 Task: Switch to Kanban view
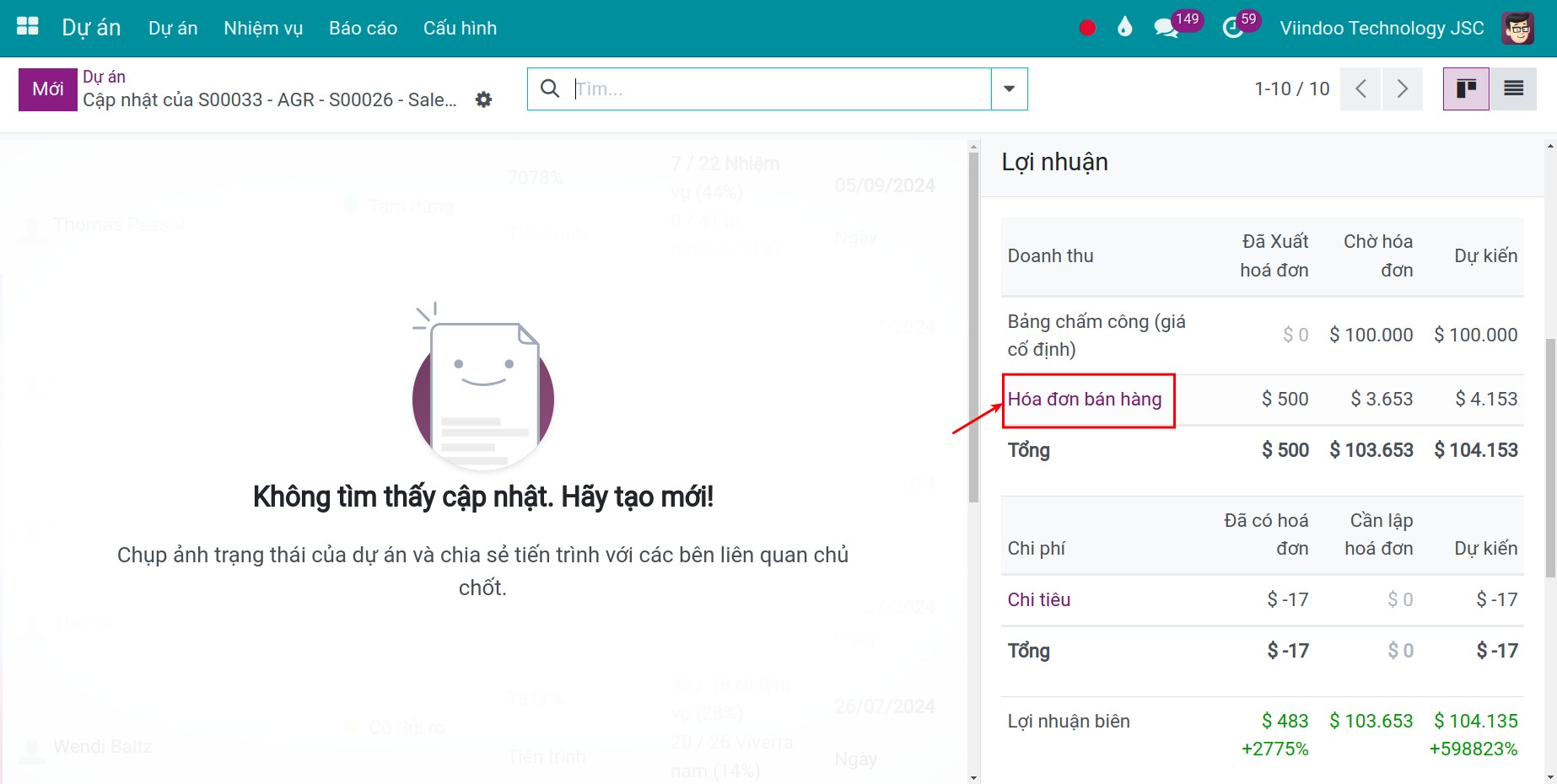point(1466,89)
